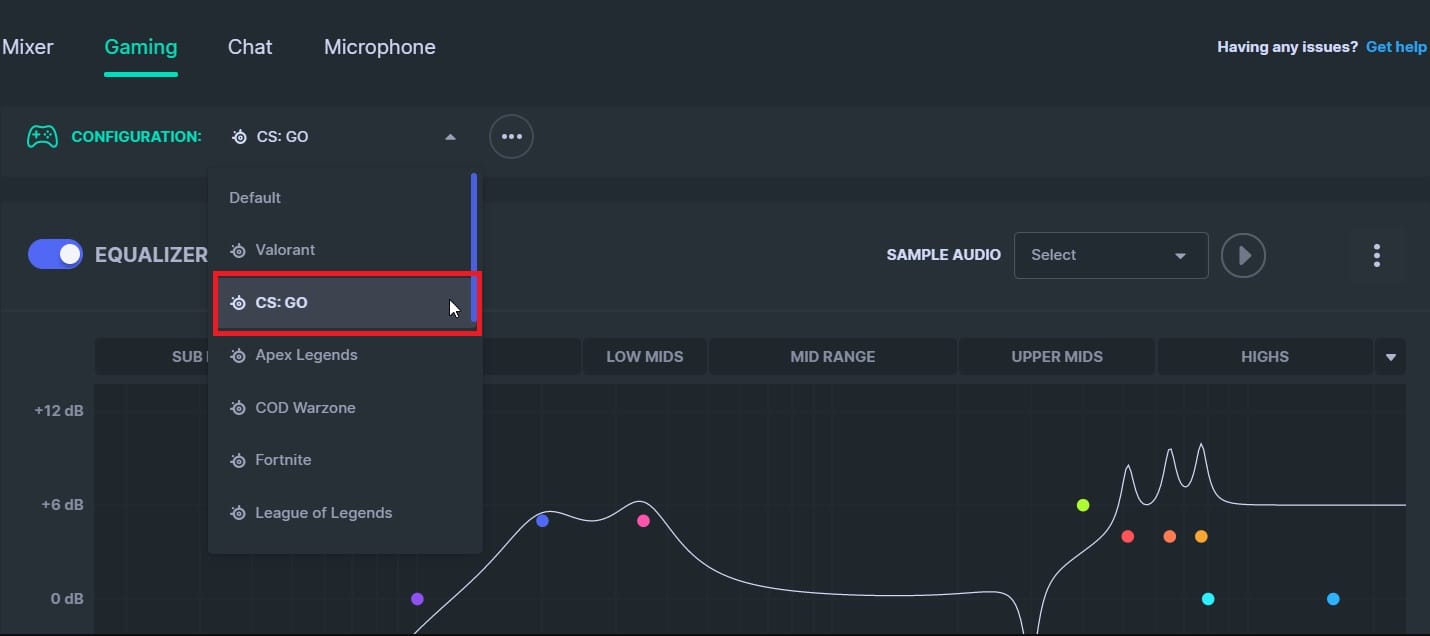The height and width of the screenshot is (636, 1430).
Task: Toggle the Equalizer switch off
Action: 55,255
